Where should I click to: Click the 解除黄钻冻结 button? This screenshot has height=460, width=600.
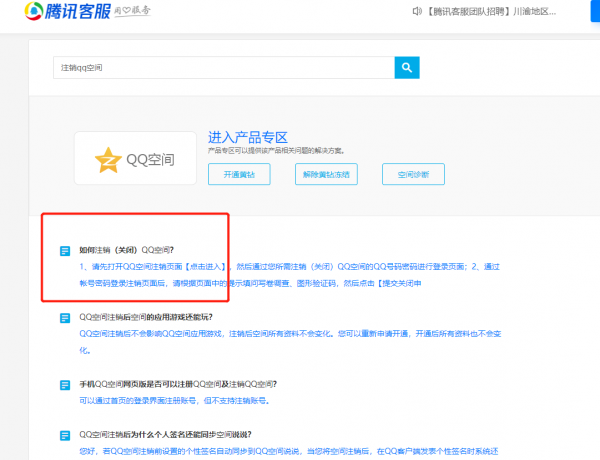click(x=326, y=175)
